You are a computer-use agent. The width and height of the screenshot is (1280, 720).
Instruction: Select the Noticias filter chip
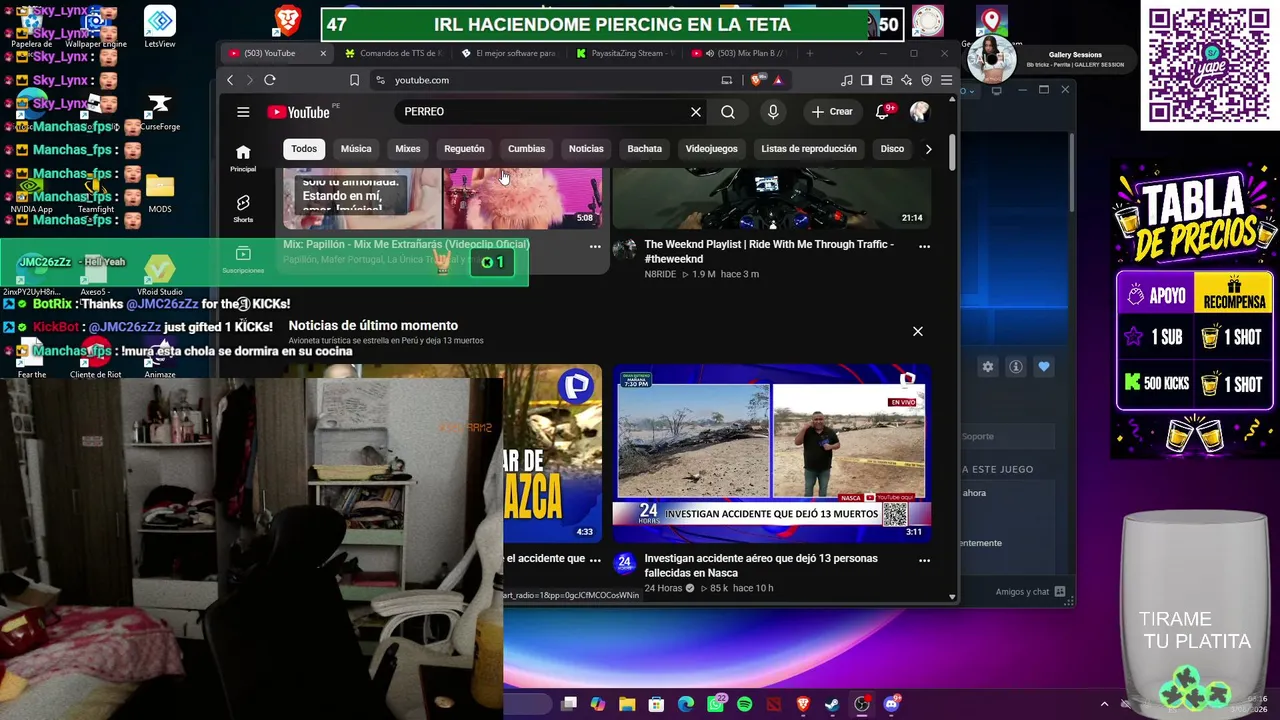[586, 149]
